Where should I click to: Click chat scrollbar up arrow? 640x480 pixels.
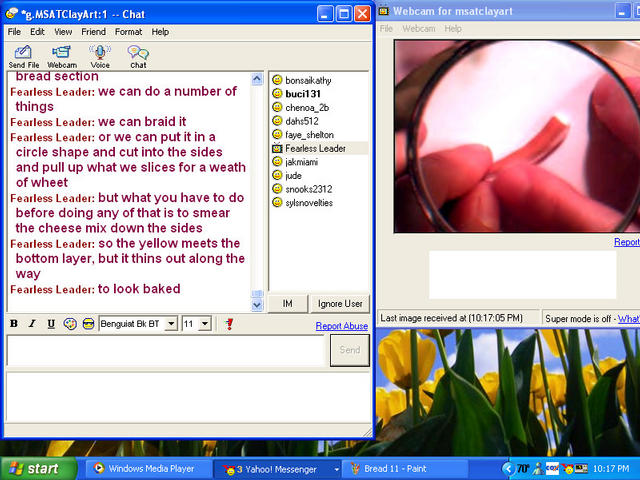[257, 79]
